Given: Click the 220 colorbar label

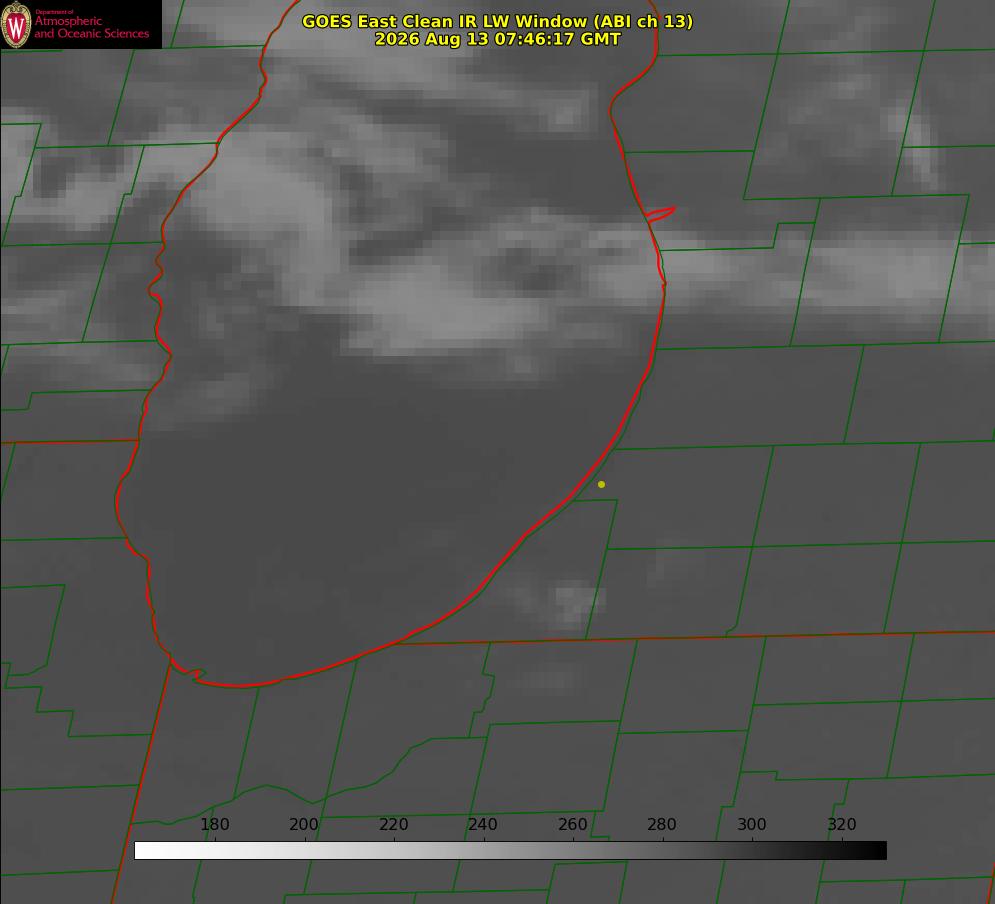Looking at the screenshot, I should (x=393, y=824).
